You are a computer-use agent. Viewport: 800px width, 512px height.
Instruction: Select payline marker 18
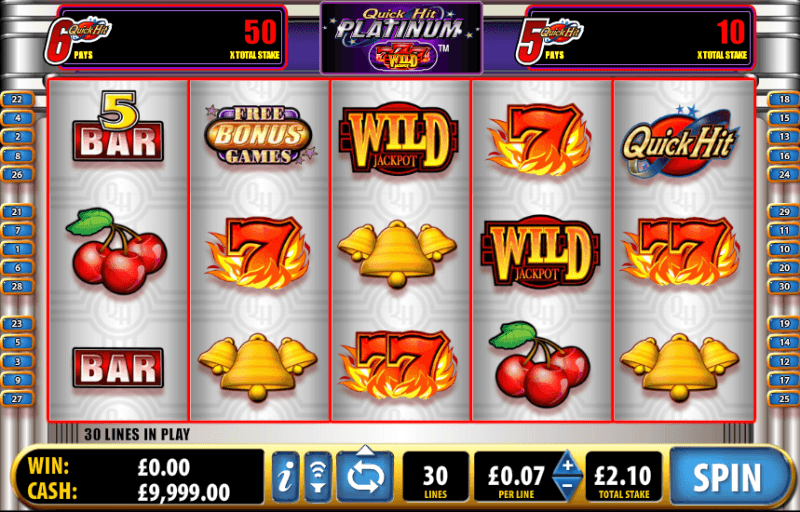[x=784, y=99]
